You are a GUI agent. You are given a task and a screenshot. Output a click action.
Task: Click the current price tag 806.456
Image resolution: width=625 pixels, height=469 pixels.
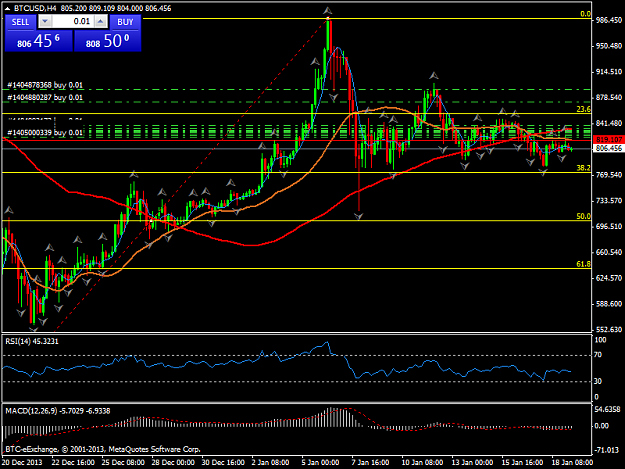point(608,148)
